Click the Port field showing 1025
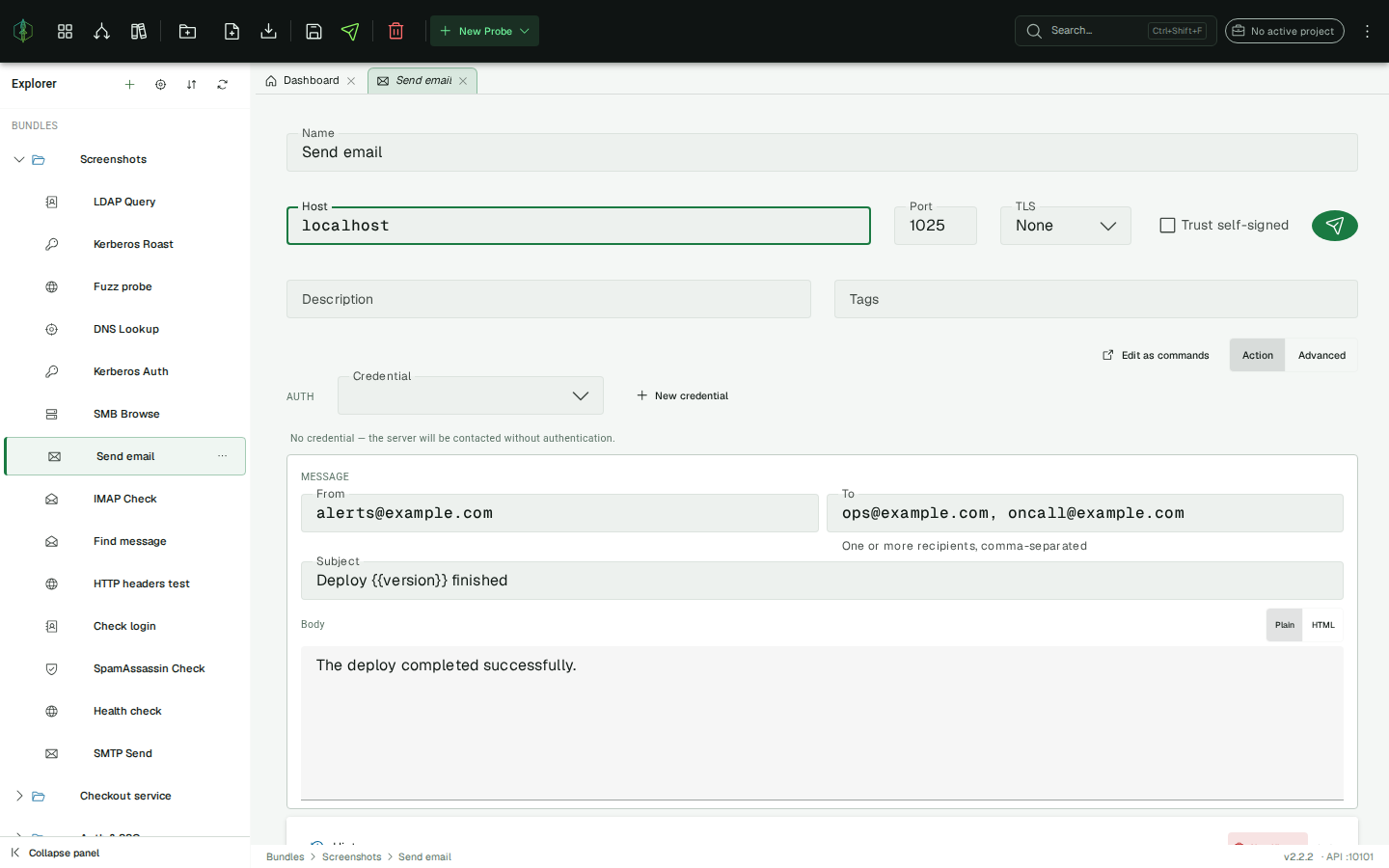1389x868 pixels. tap(935, 226)
